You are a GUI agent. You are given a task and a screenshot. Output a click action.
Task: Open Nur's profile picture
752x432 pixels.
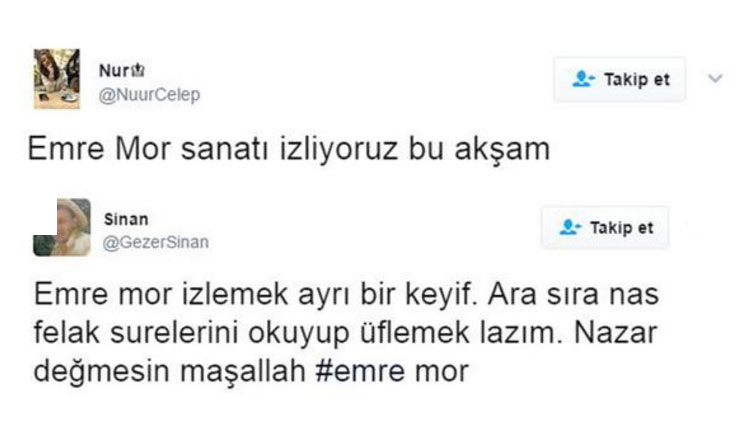(56, 78)
